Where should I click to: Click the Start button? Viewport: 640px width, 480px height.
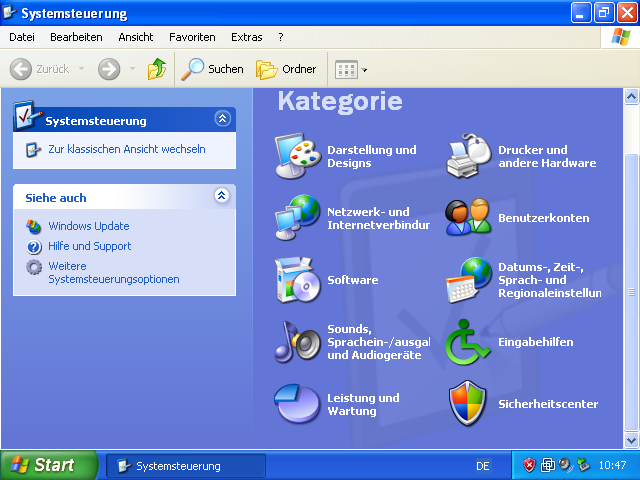pos(48,465)
